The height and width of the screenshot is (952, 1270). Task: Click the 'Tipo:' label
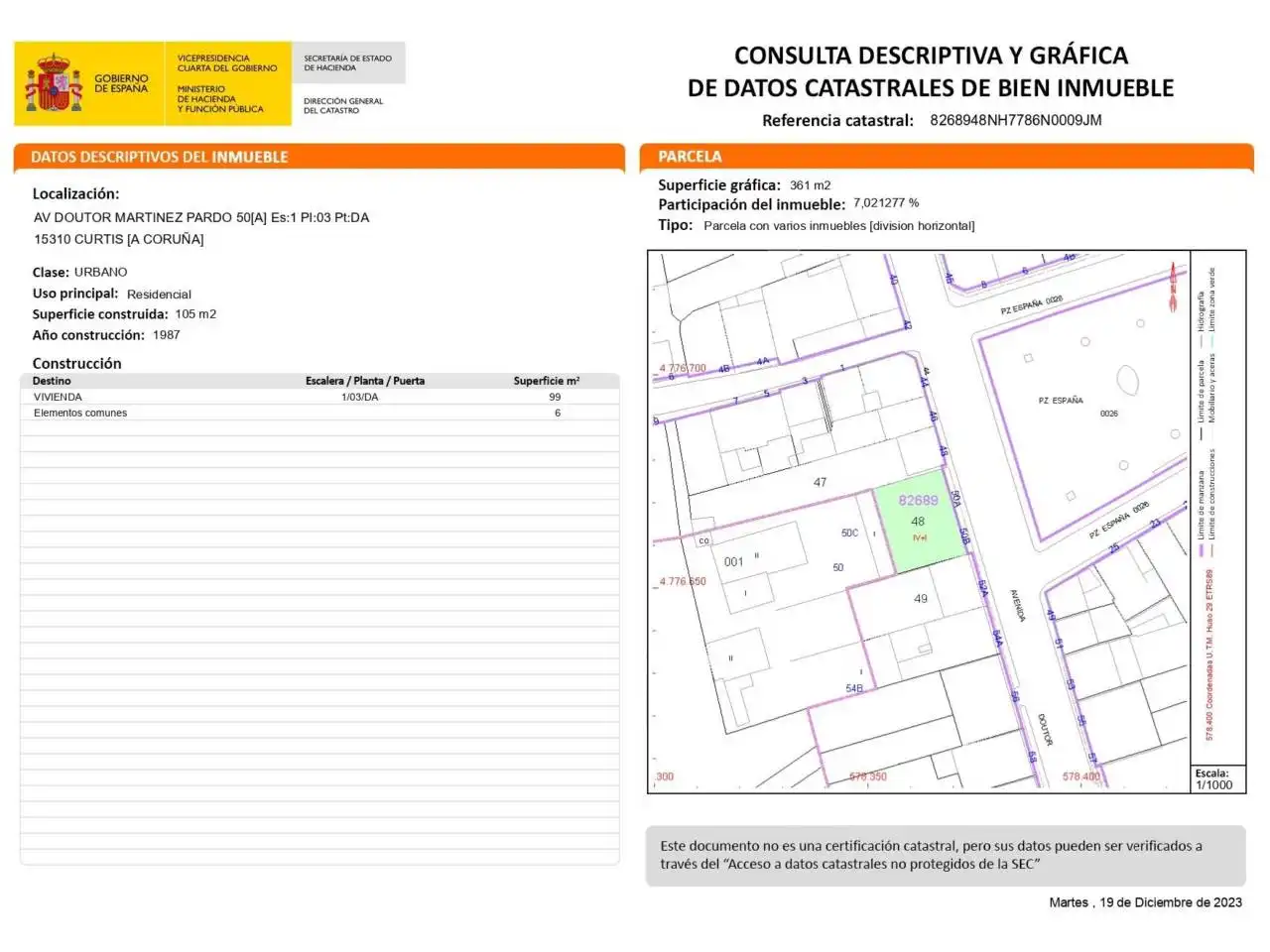click(676, 225)
